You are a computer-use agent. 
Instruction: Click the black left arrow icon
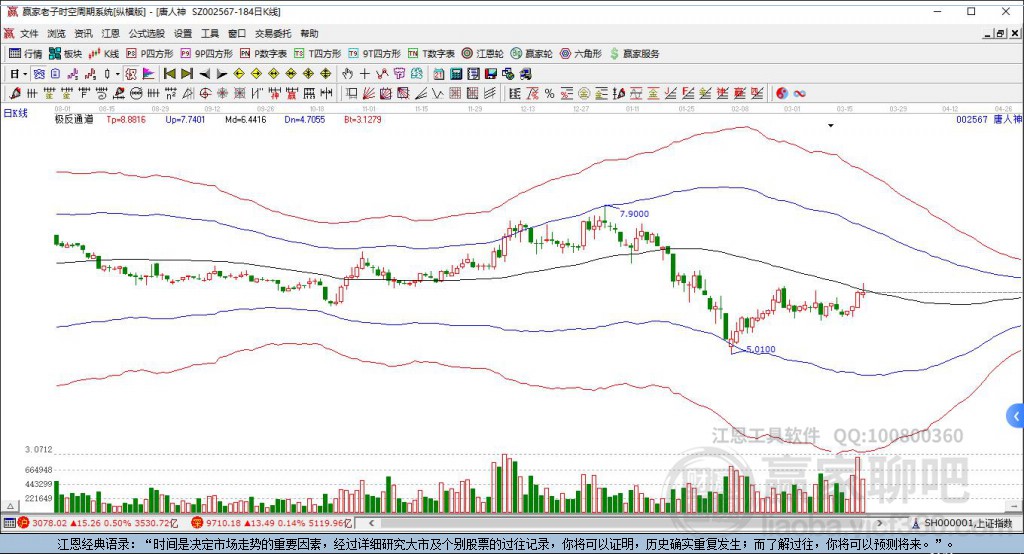click(x=204, y=74)
